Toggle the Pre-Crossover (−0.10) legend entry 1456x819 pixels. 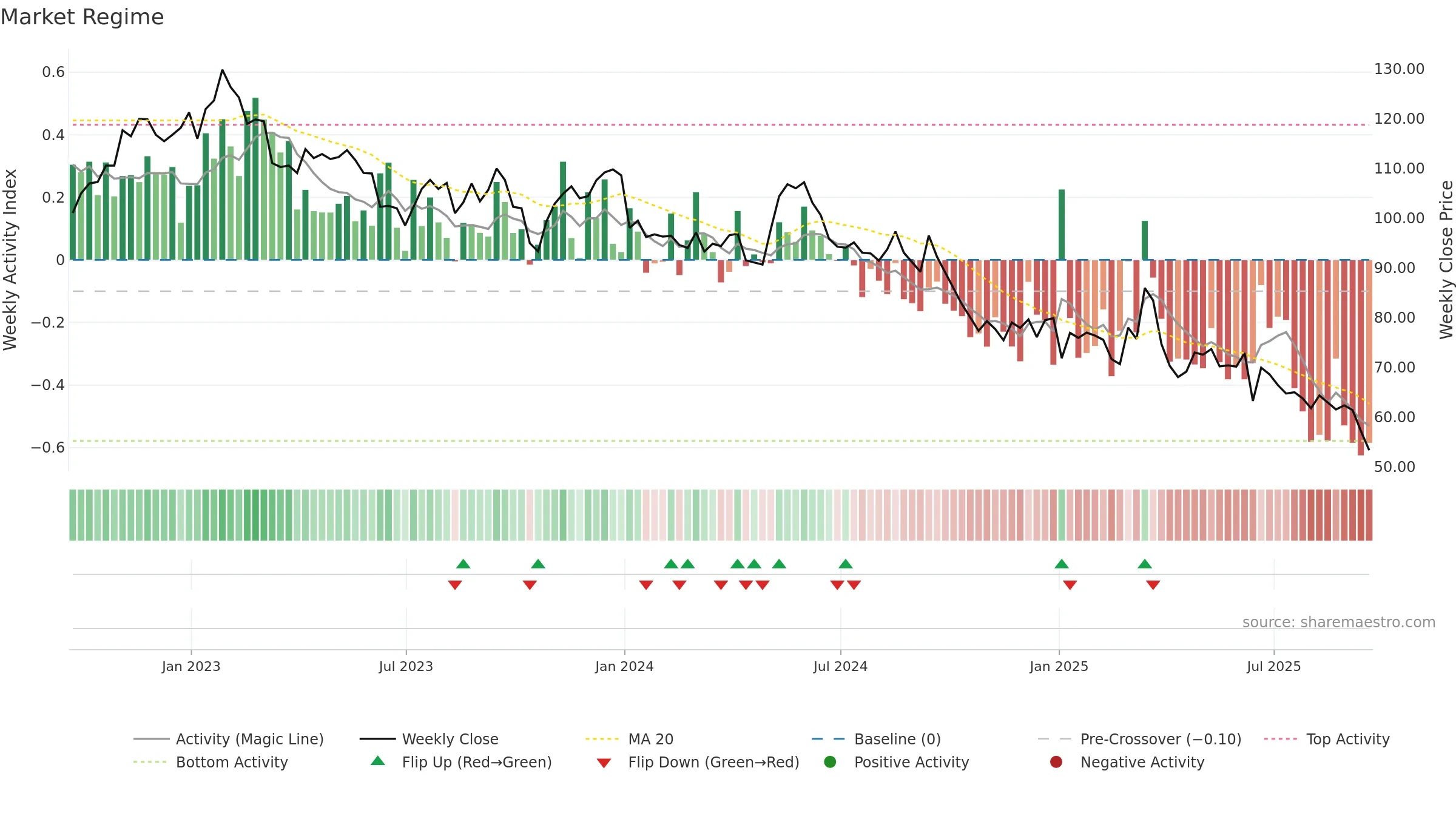tap(1139, 739)
